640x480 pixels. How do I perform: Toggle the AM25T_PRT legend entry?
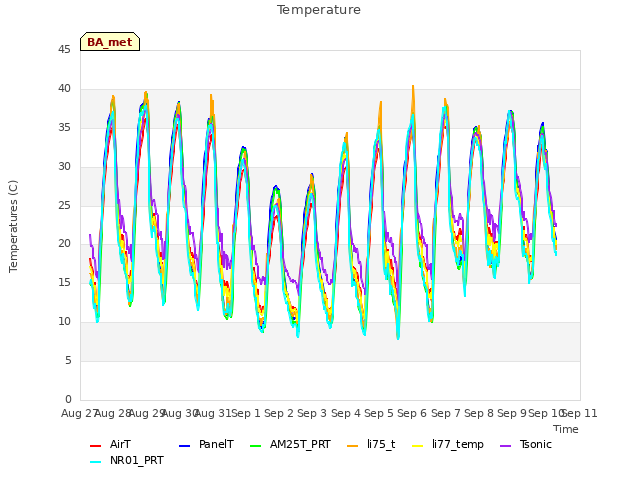(x=290, y=444)
